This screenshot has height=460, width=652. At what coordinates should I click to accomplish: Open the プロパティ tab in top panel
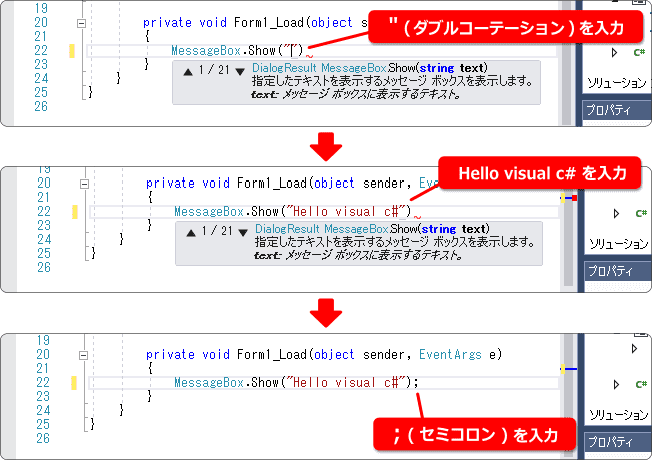coord(610,108)
